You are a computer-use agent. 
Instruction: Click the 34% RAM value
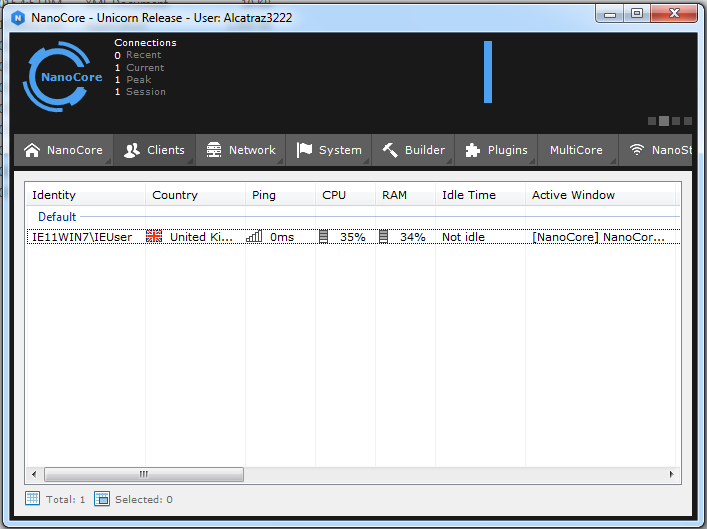click(413, 237)
